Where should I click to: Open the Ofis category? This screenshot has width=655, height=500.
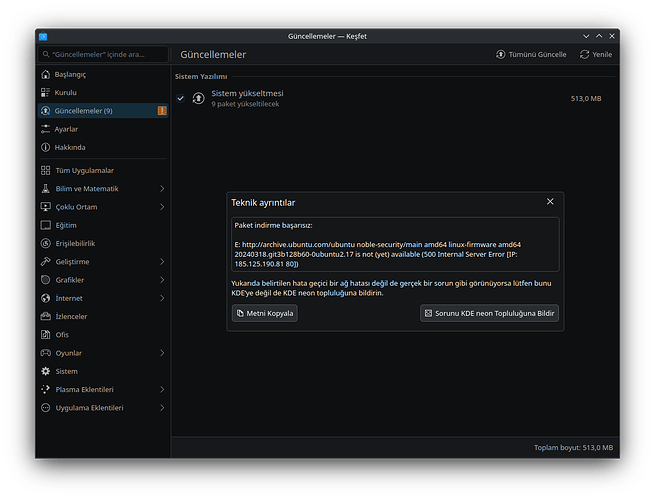[62, 335]
